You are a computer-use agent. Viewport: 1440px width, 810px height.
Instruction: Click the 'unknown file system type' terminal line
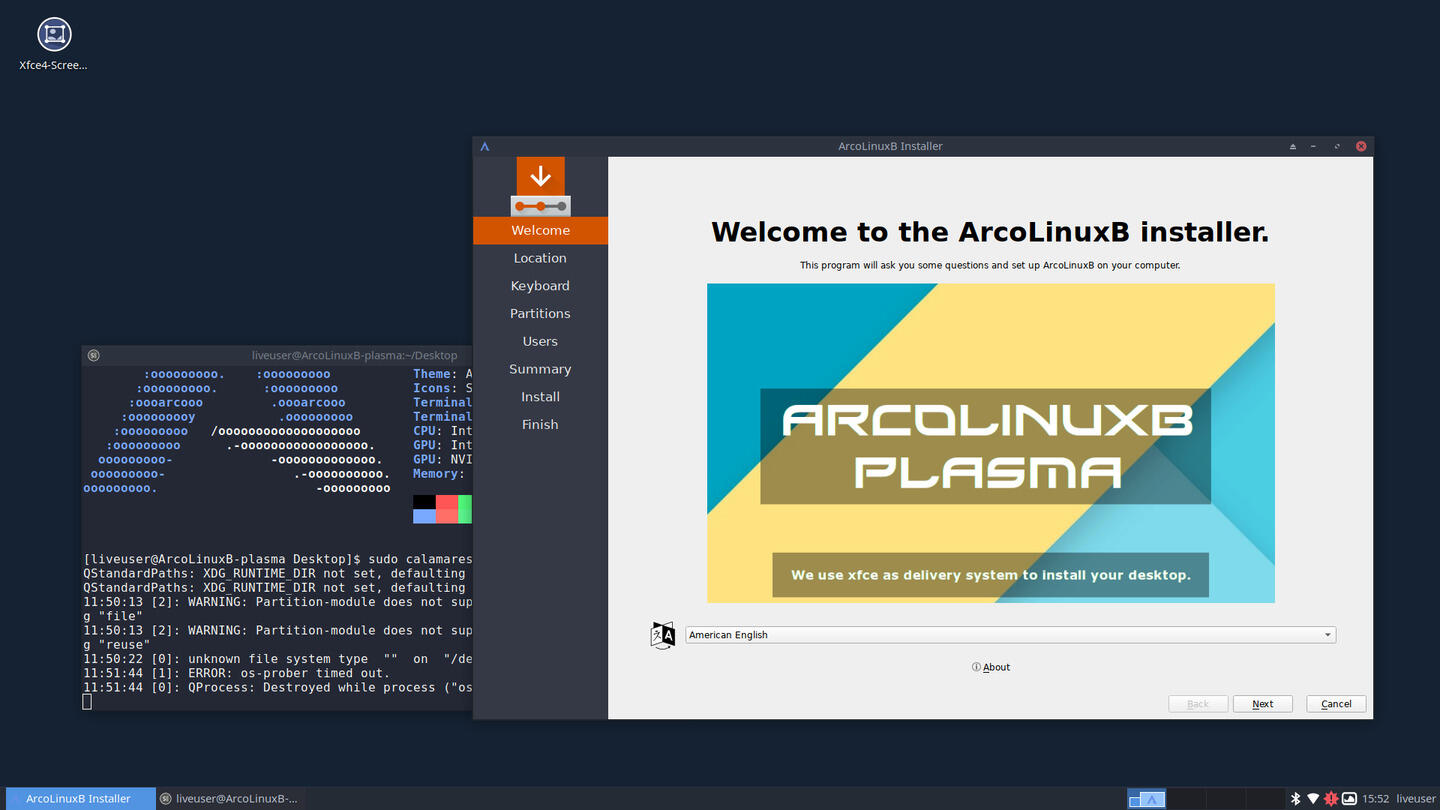(x=278, y=659)
